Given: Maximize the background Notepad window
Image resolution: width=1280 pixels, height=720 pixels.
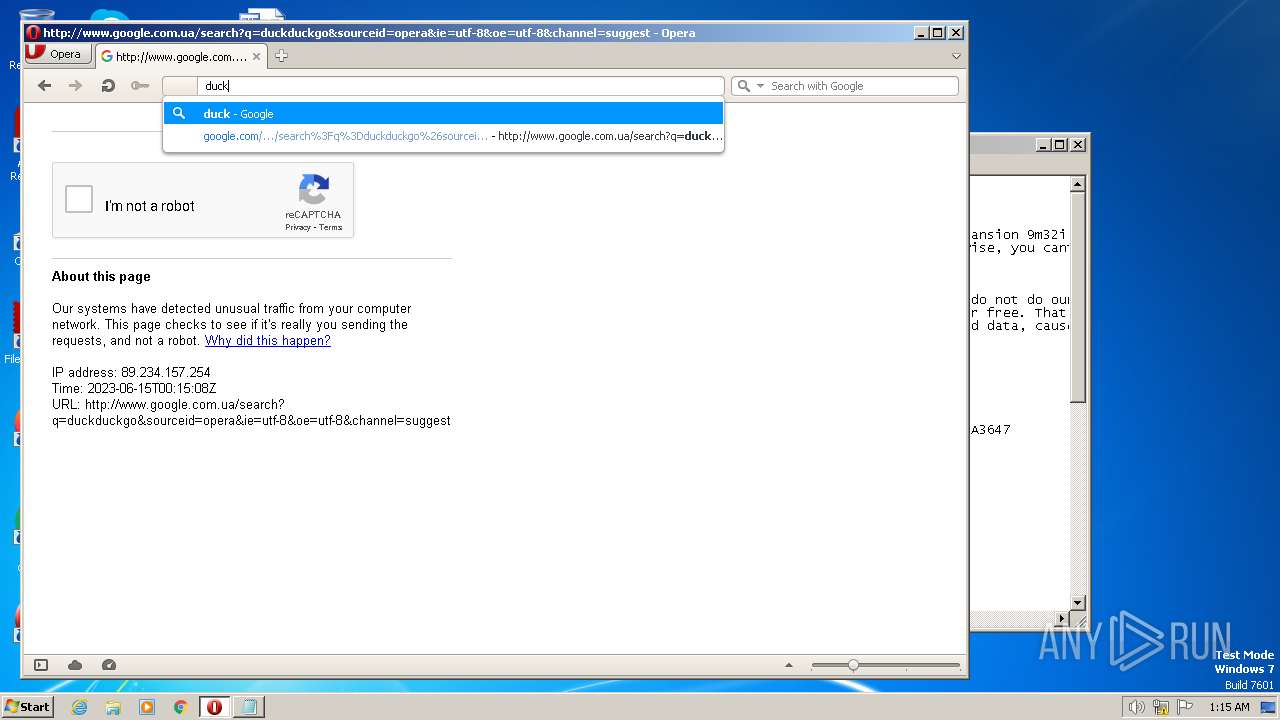Looking at the screenshot, I should click(1060, 145).
